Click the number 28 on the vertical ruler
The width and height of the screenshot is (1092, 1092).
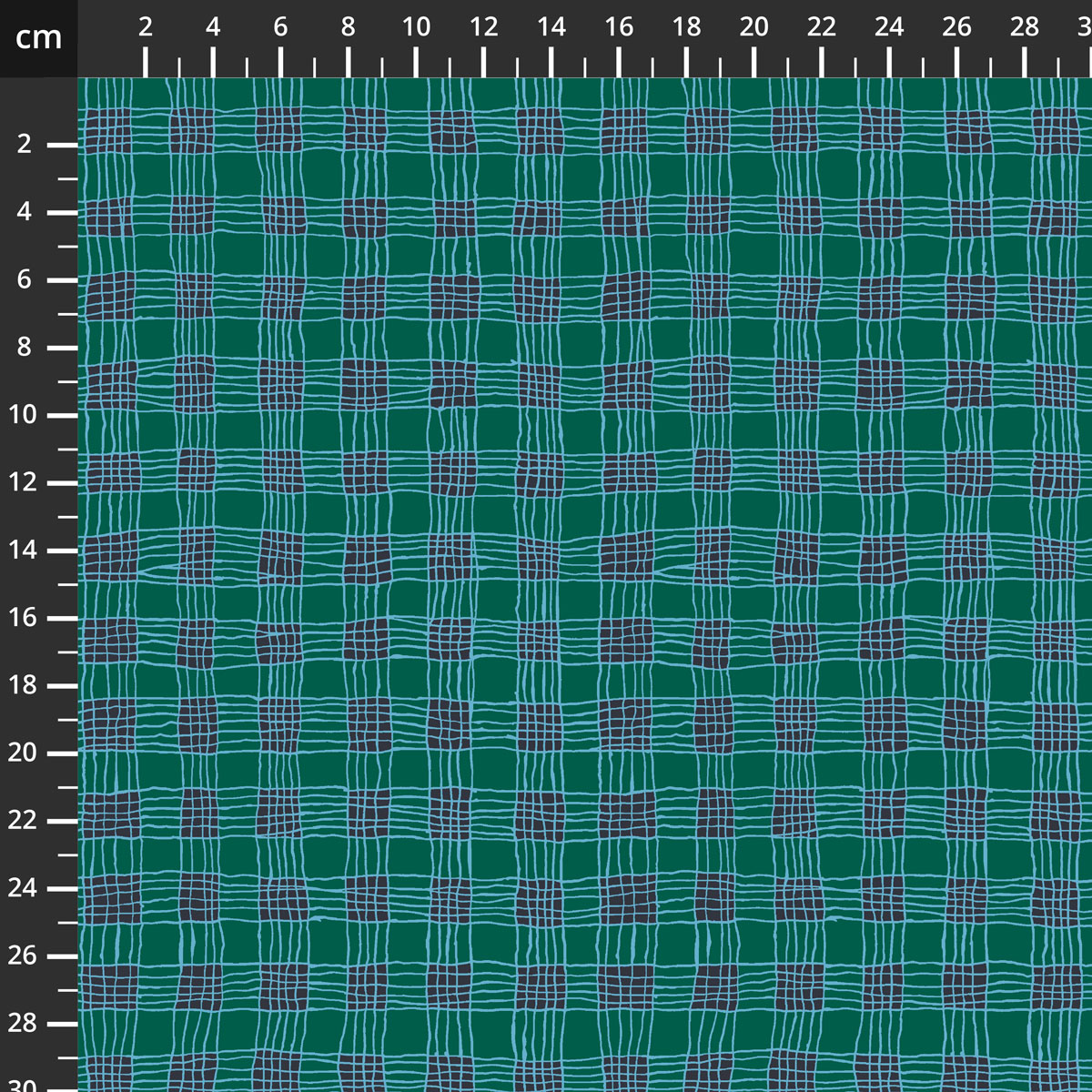pos(22,1020)
